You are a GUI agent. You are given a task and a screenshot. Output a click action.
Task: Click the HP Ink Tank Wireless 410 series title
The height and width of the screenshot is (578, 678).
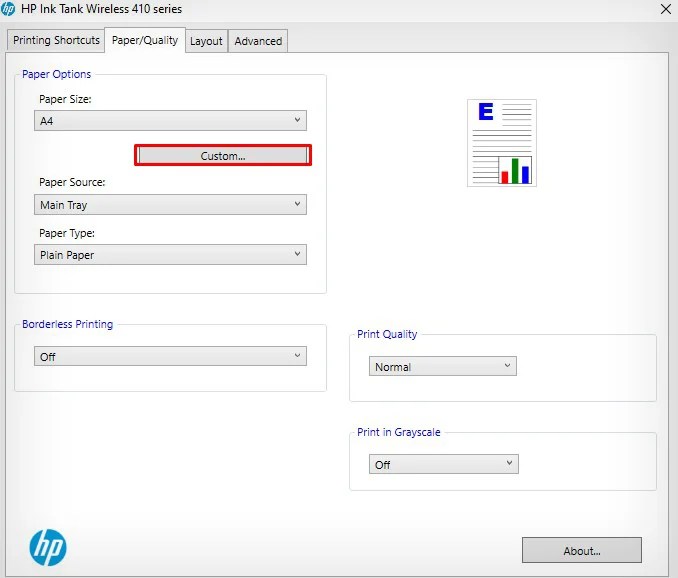(102, 9)
